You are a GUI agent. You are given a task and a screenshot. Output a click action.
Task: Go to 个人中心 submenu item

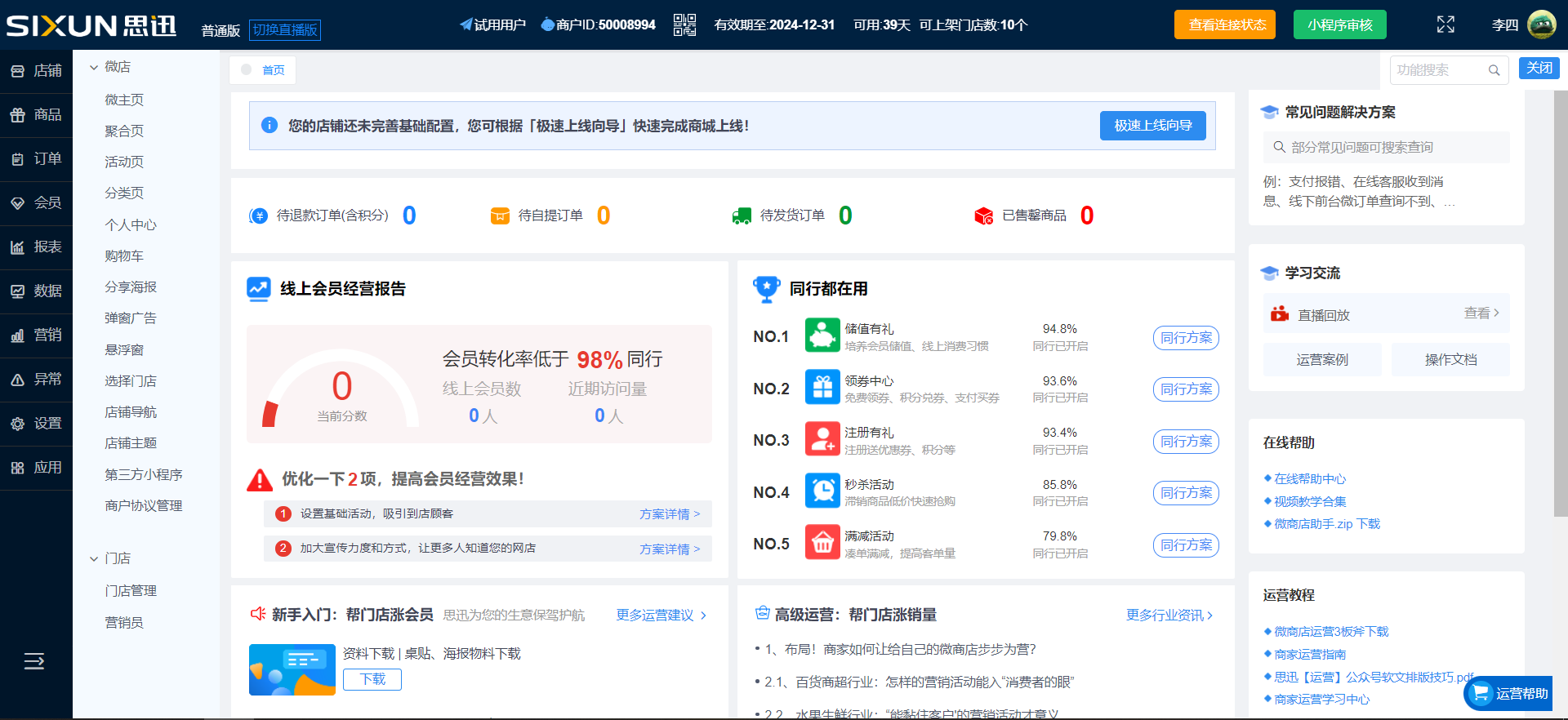pos(131,225)
